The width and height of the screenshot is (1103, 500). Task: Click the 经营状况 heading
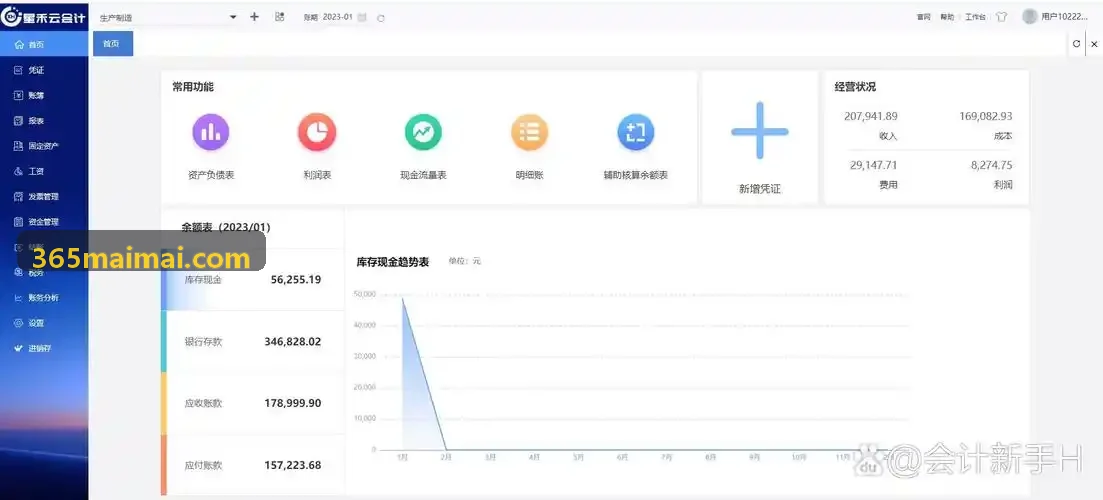pos(855,87)
